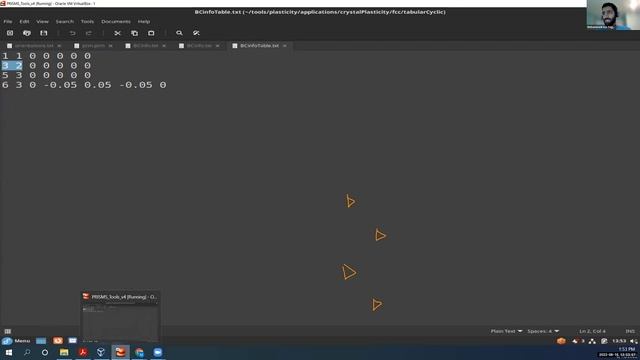Viewport: 640px width, 360px height.
Task: Click the Ln 2, Col 4 status indicator
Action: tap(592, 331)
